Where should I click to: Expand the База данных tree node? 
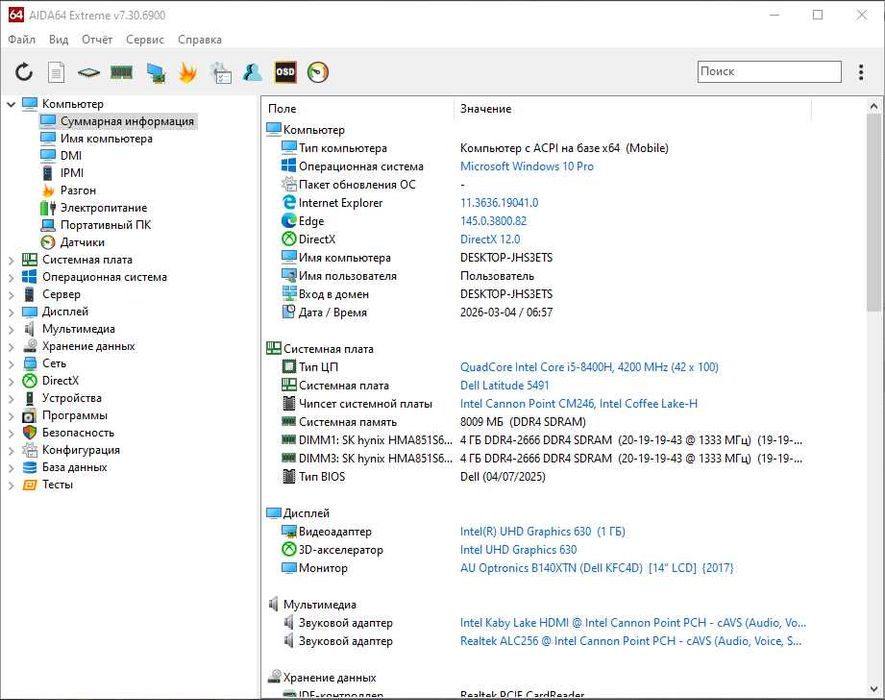(x=11, y=468)
